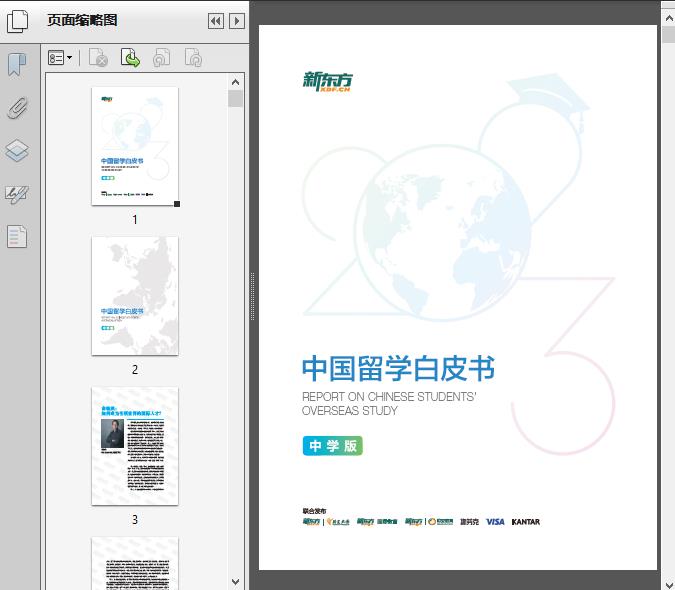
Task: Click the document vertical scrollbar thumb
Action: click(x=669, y=34)
